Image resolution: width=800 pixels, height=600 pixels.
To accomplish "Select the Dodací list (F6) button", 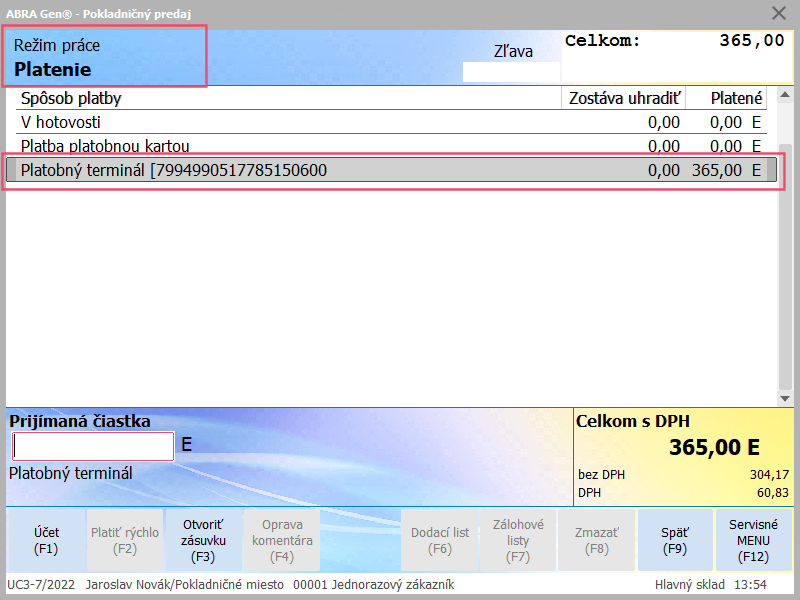I will pyautogui.click(x=440, y=540).
